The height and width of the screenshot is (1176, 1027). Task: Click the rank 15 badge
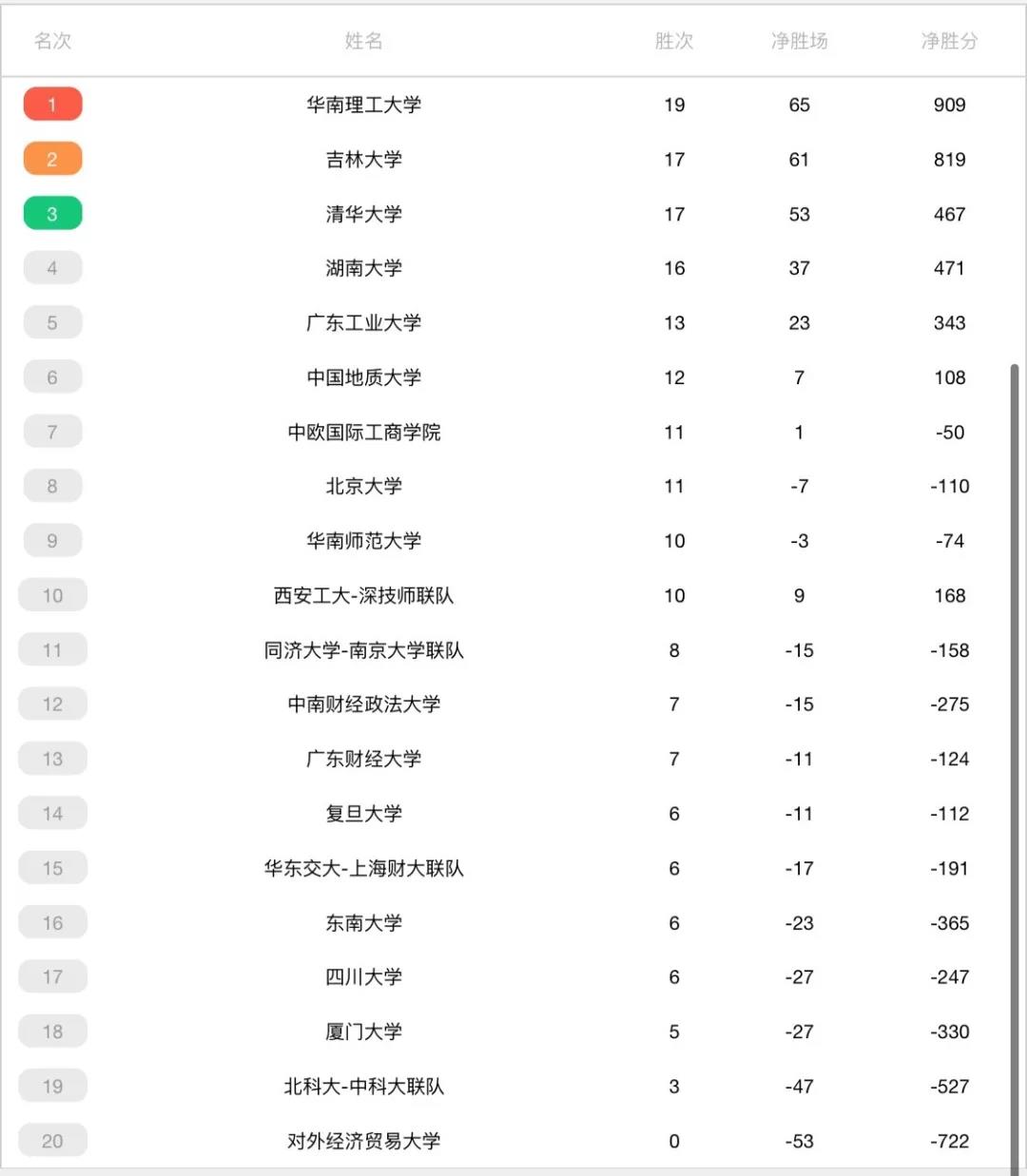(x=52, y=868)
